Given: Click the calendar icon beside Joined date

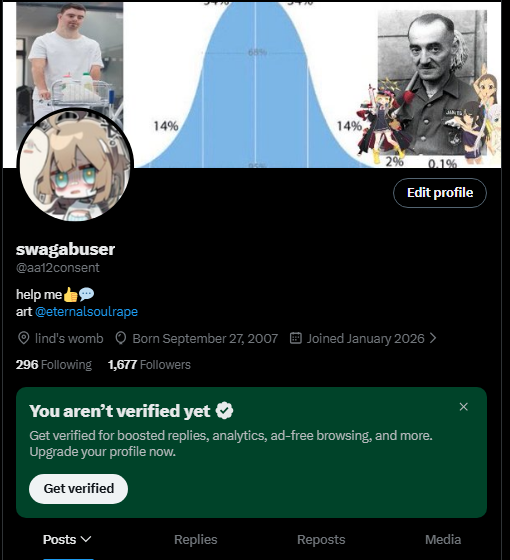Looking at the screenshot, I should click(296, 338).
